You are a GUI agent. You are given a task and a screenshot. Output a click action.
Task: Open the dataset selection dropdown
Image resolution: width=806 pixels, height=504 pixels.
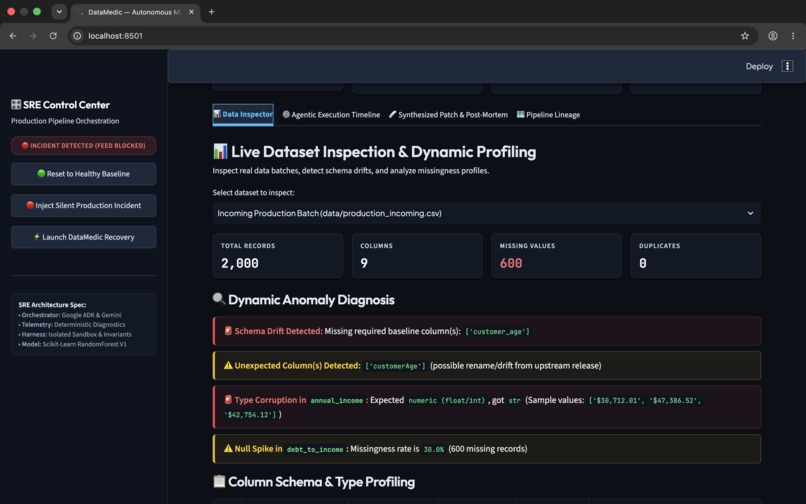pos(487,213)
